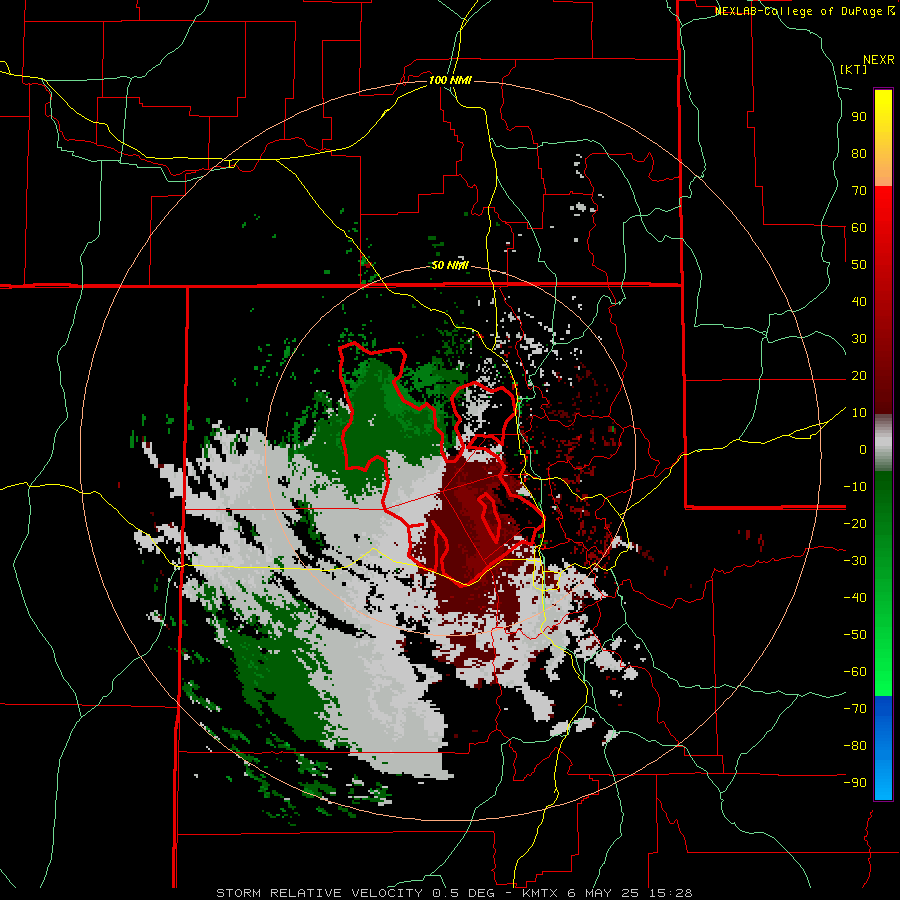This screenshot has width=900, height=900.
Task: Click the STORM RELATIVE VELOCITY caption text
Action: pyautogui.click(x=319, y=893)
